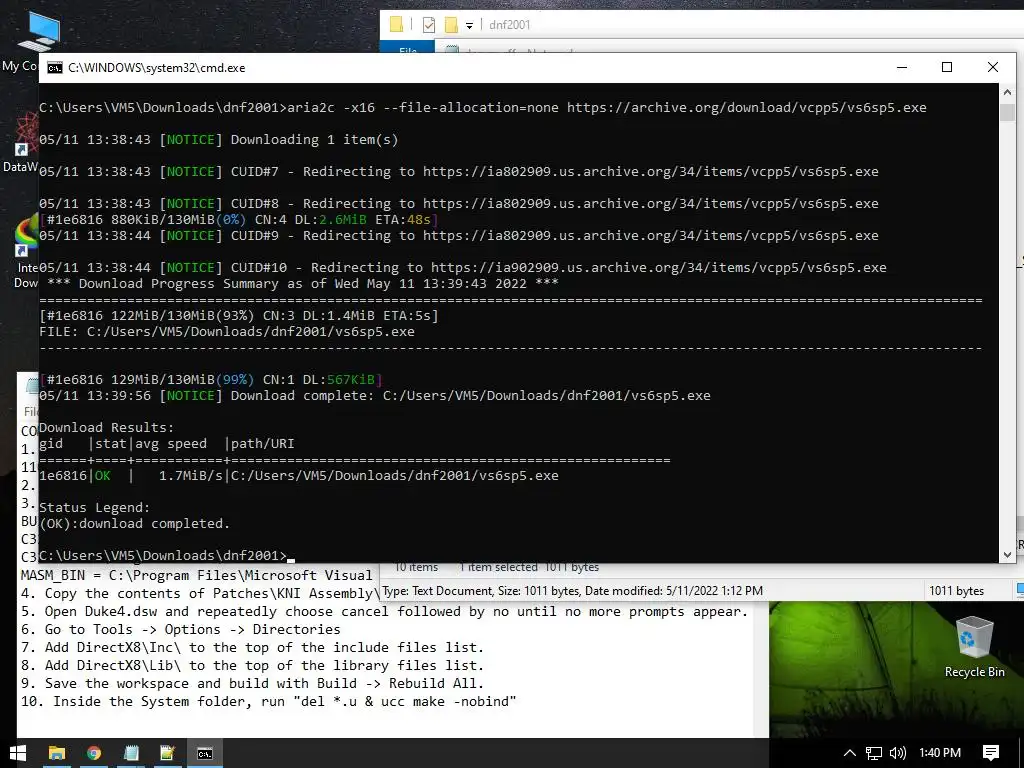Viewport: 1024px width, 768px height.
Task: Click the green OK status in results
Action: click(x=103, y=475)
